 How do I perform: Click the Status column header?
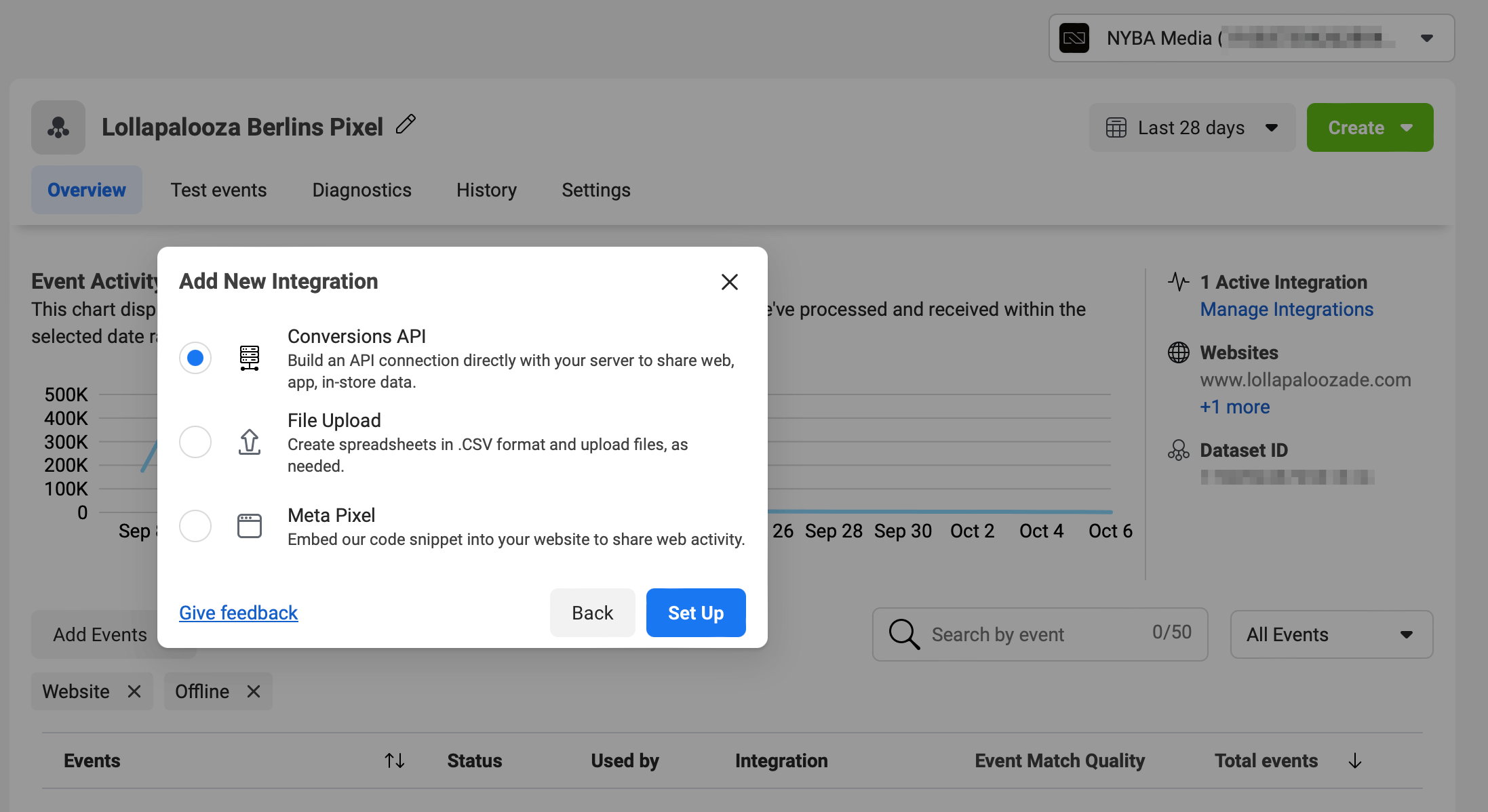click(475, 760)
